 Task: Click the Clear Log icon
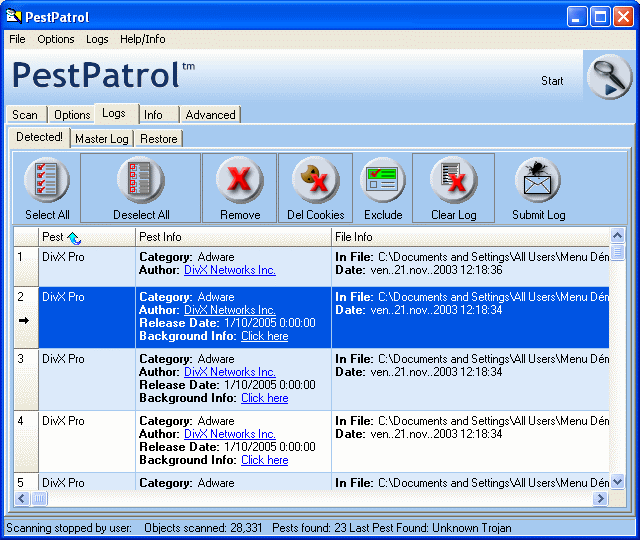coord(453,180)
